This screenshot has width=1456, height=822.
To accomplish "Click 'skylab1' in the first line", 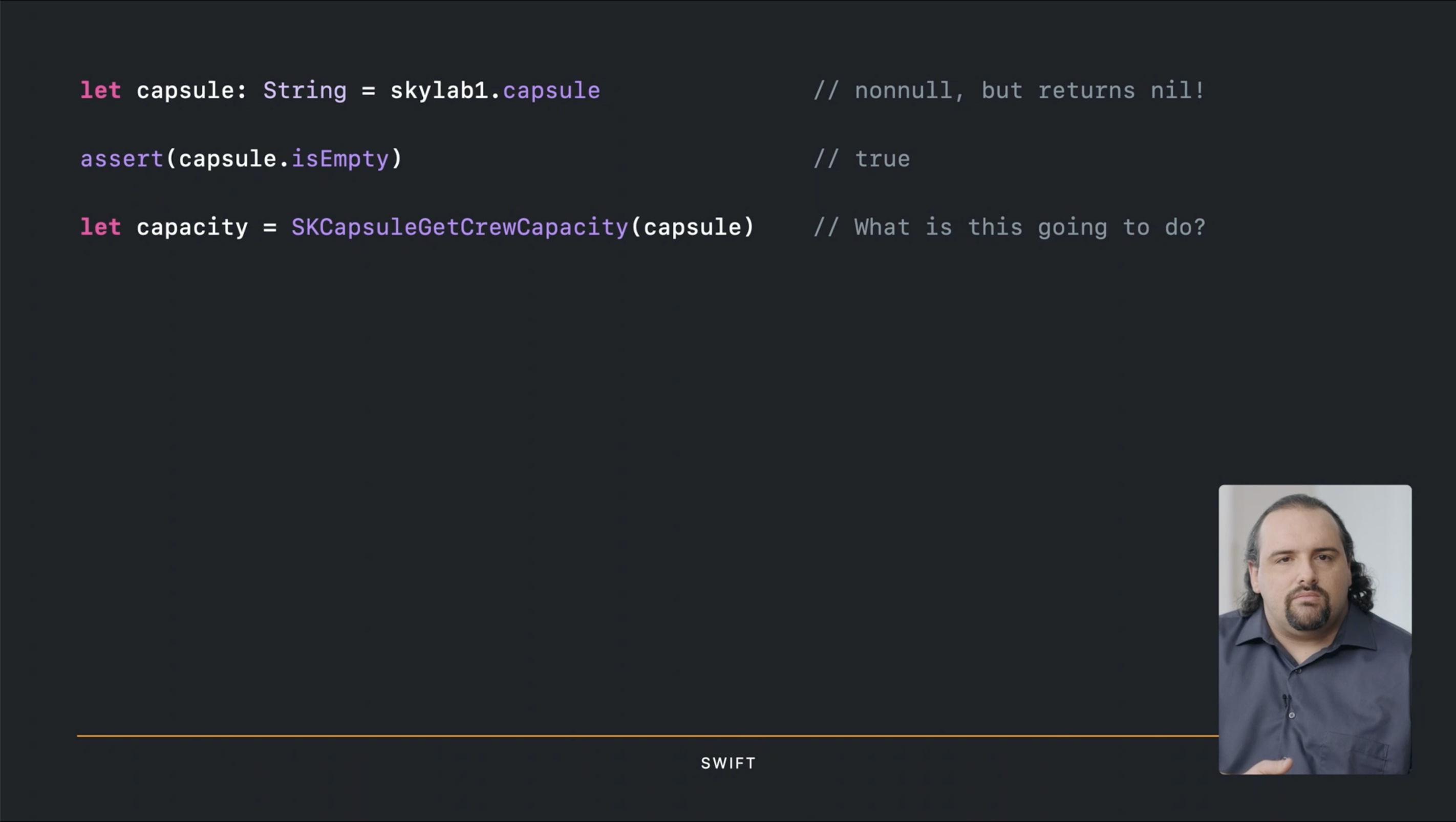I will (x=439, y=92).
